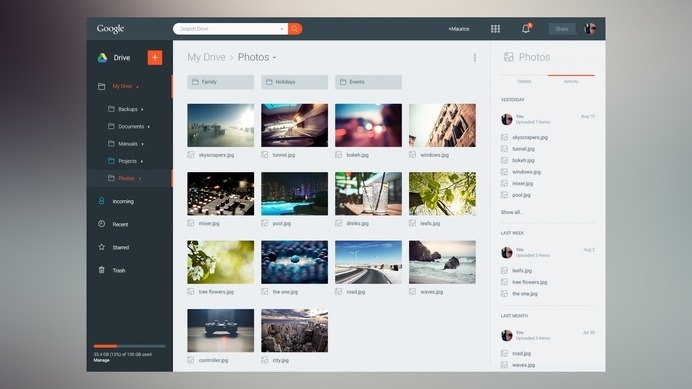Open the leafs.jpg thumbnail
The height and width of the screenshot is (389, 692).
click(442, 193)
